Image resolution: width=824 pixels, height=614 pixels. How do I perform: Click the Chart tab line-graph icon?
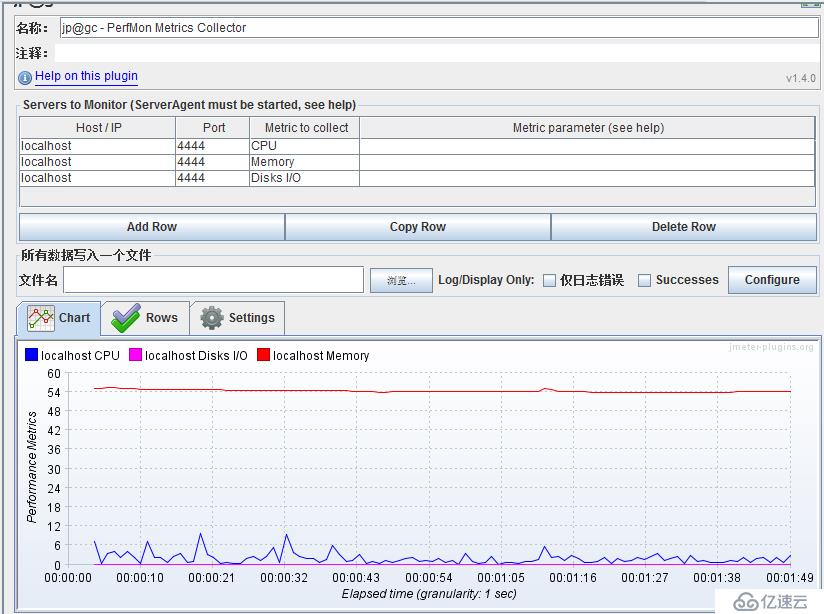(41, 318)
